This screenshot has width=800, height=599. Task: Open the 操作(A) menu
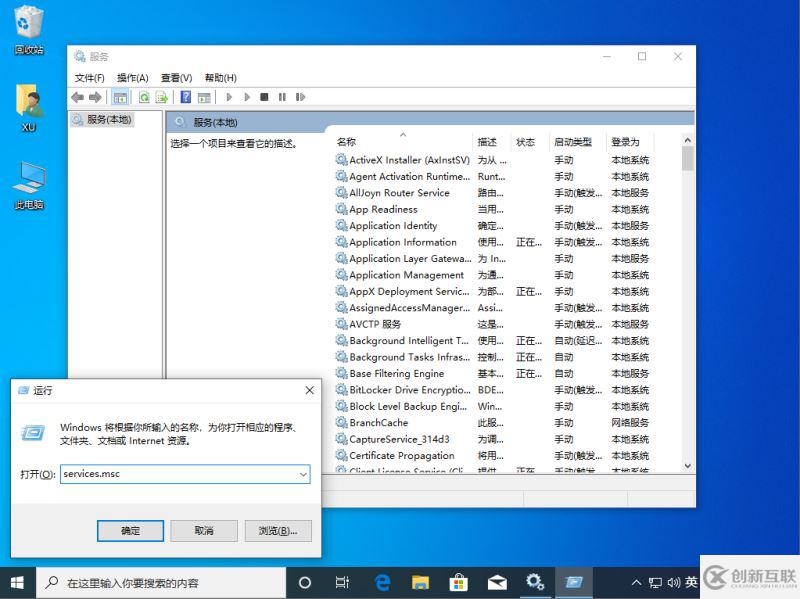pyautogui.click(x=132, y=78)
